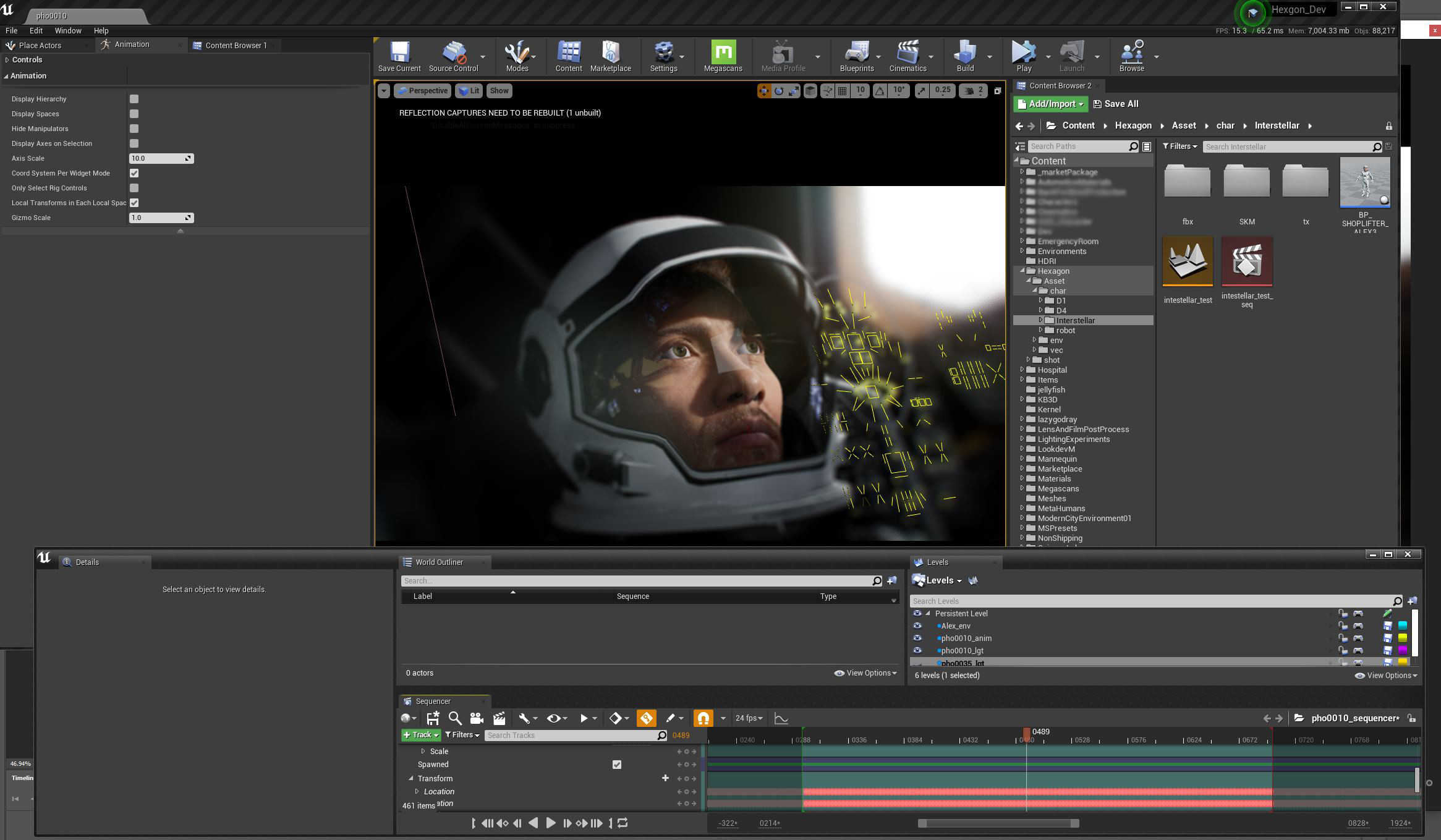Enable the Display Hierarchy checkbox
This screenshot has height=840, width=1441.
click(134, 99)
